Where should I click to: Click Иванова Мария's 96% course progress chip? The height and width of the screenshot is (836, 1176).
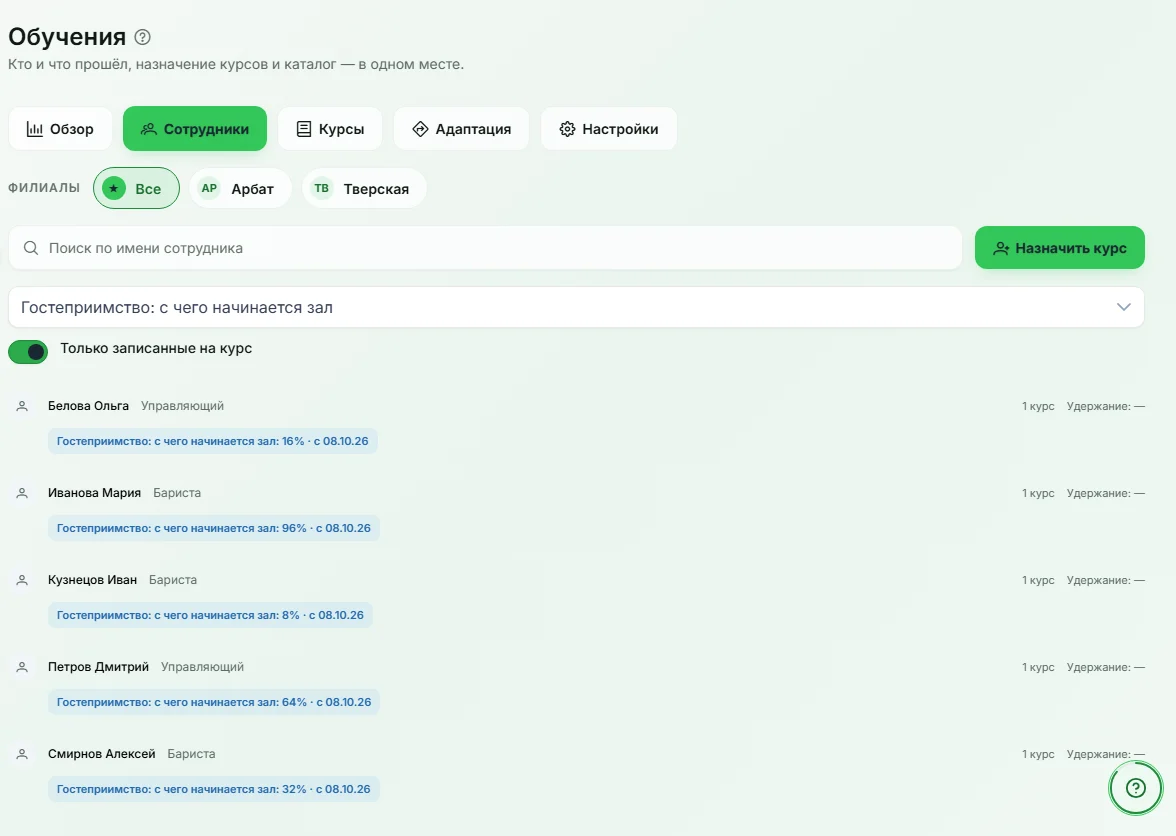click(214, 528)
